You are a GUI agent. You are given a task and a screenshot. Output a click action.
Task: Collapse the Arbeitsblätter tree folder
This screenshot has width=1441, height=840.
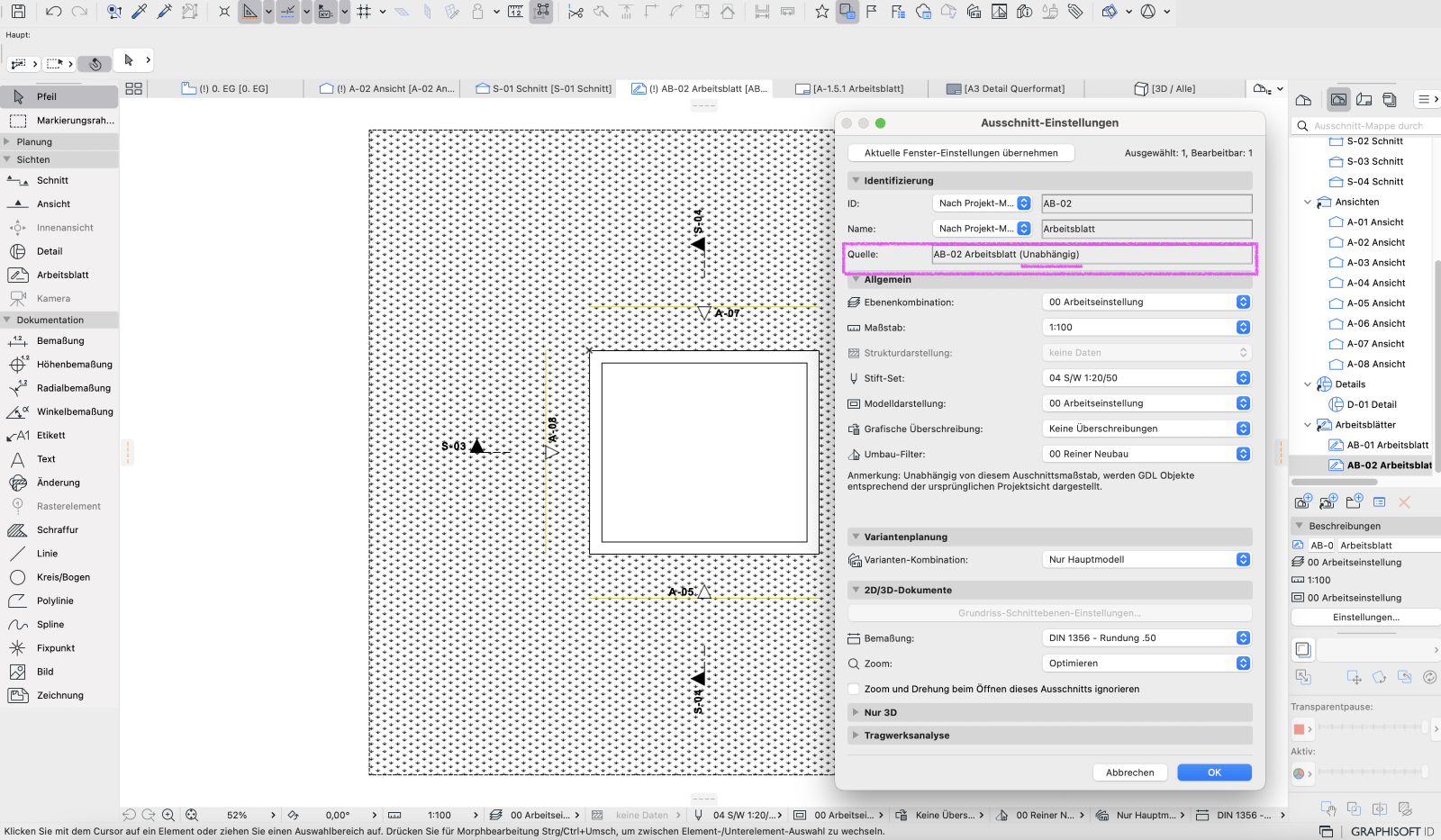tap(1308, 425)
